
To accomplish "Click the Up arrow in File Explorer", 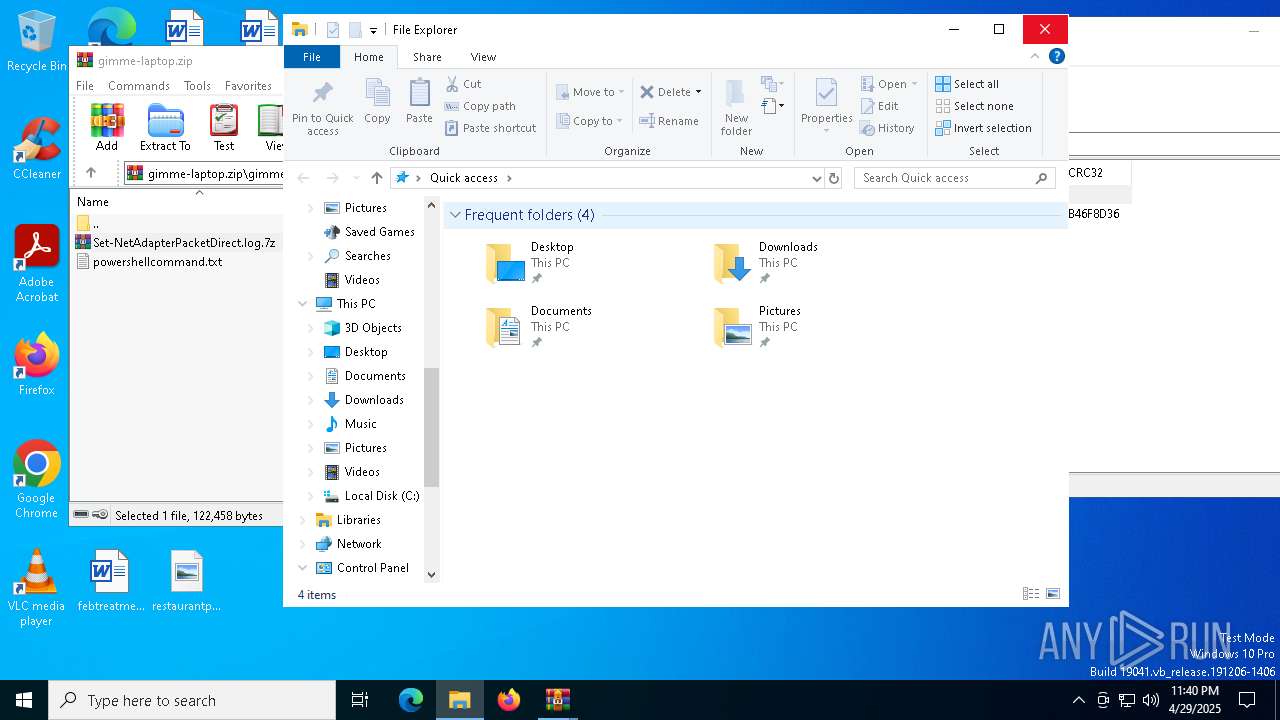I will point(376,178).
